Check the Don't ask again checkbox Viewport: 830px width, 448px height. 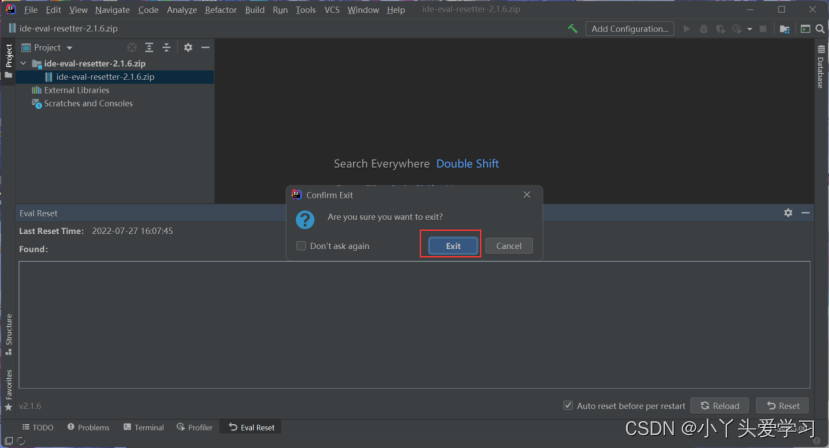(x=301, y=246)
